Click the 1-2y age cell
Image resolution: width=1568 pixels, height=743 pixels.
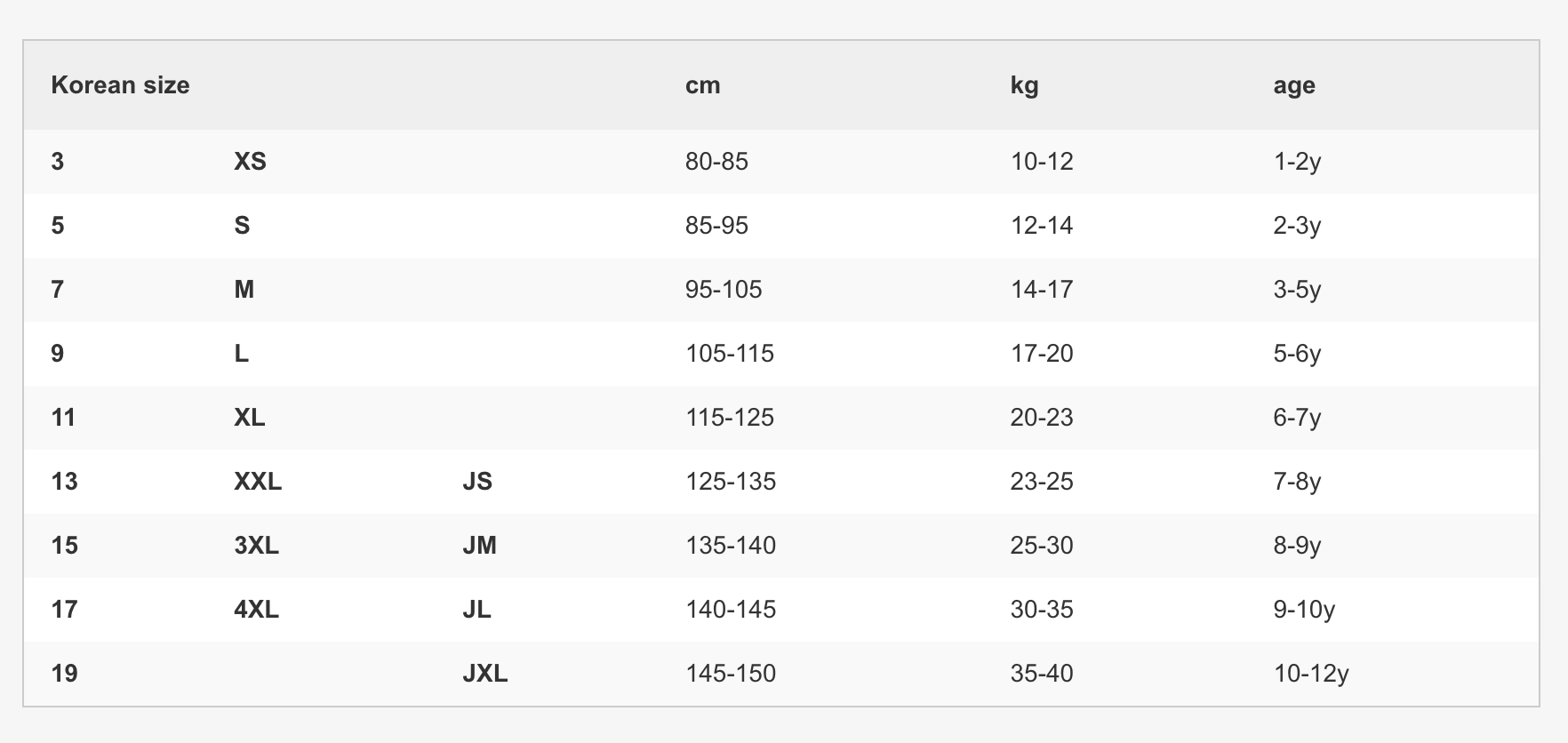tap(1297, 162)
